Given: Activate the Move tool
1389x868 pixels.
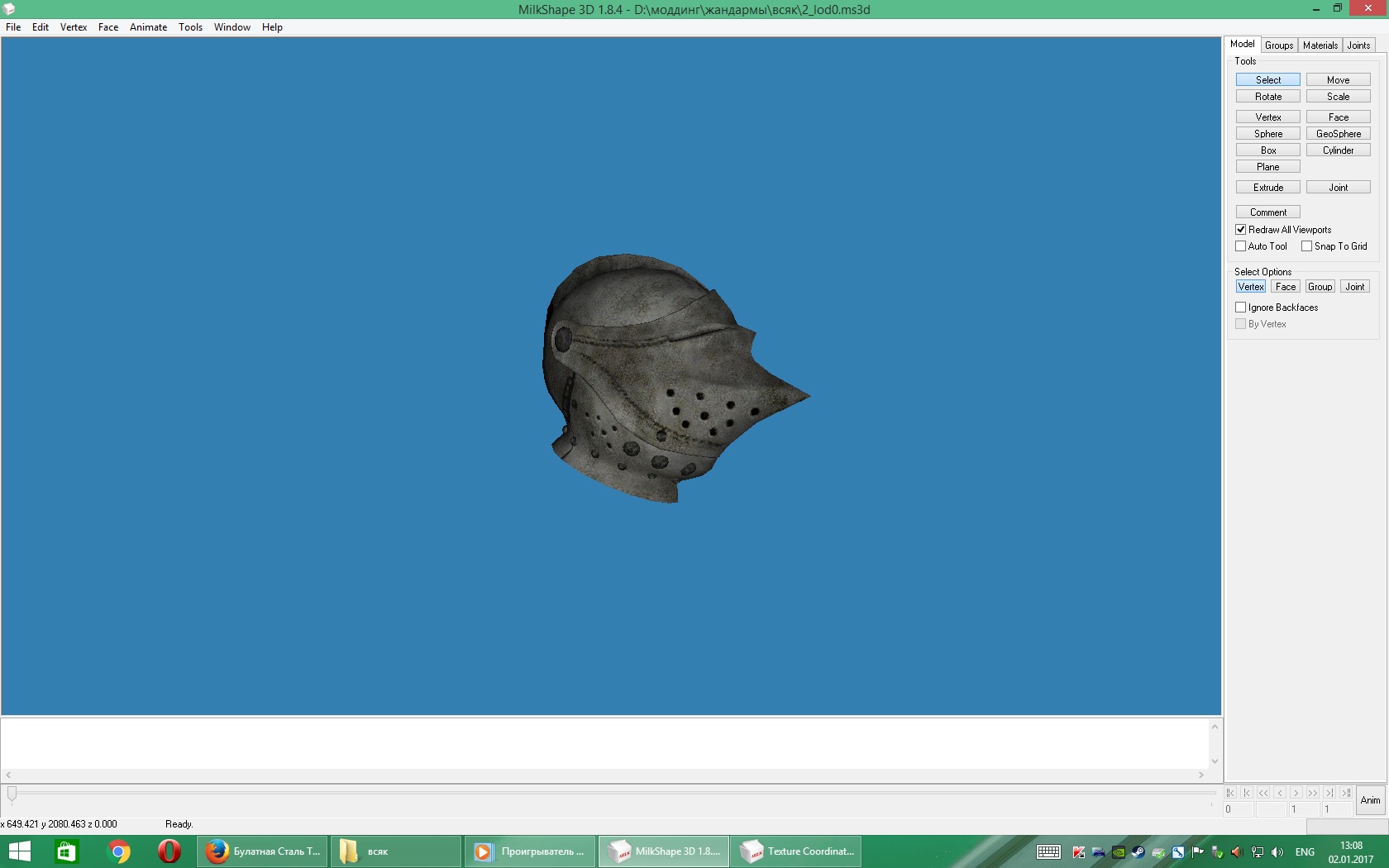Looking at the screenshot, I should (1339, 80).
